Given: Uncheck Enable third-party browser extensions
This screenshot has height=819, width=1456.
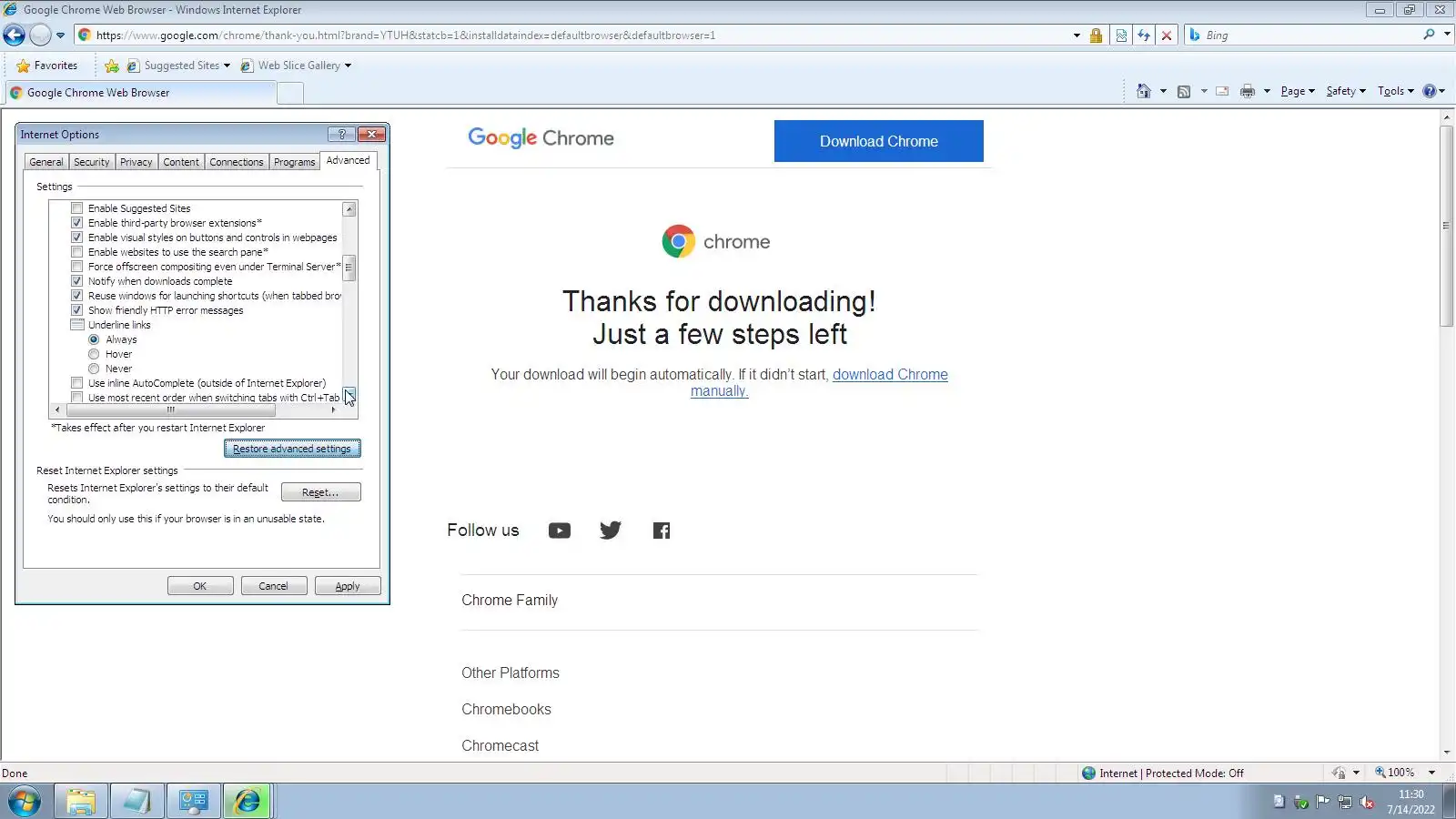Looking at the screenshot, I should [x=77, y=223].
